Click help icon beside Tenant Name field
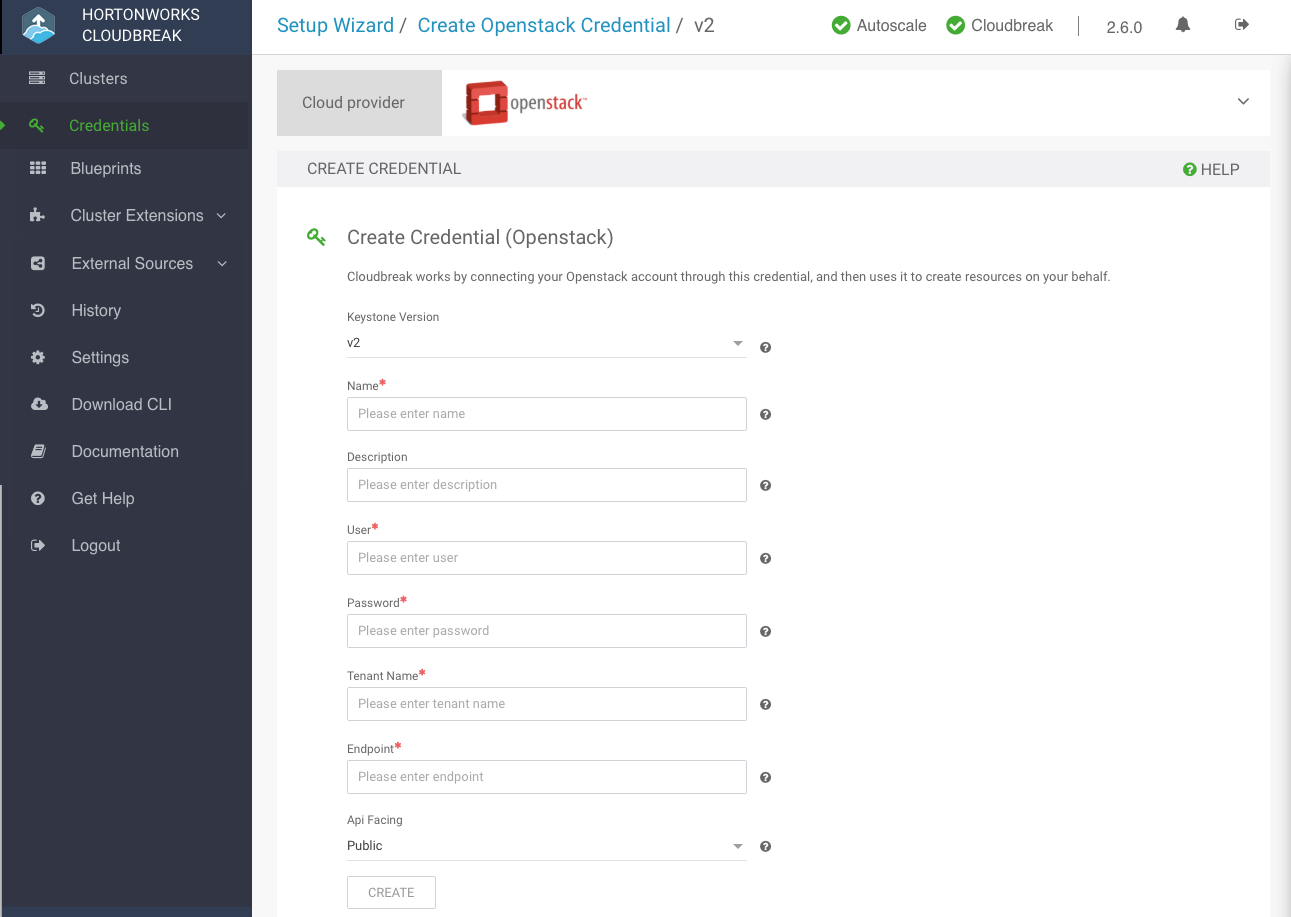1291x917 pixels. pos(765,704)
